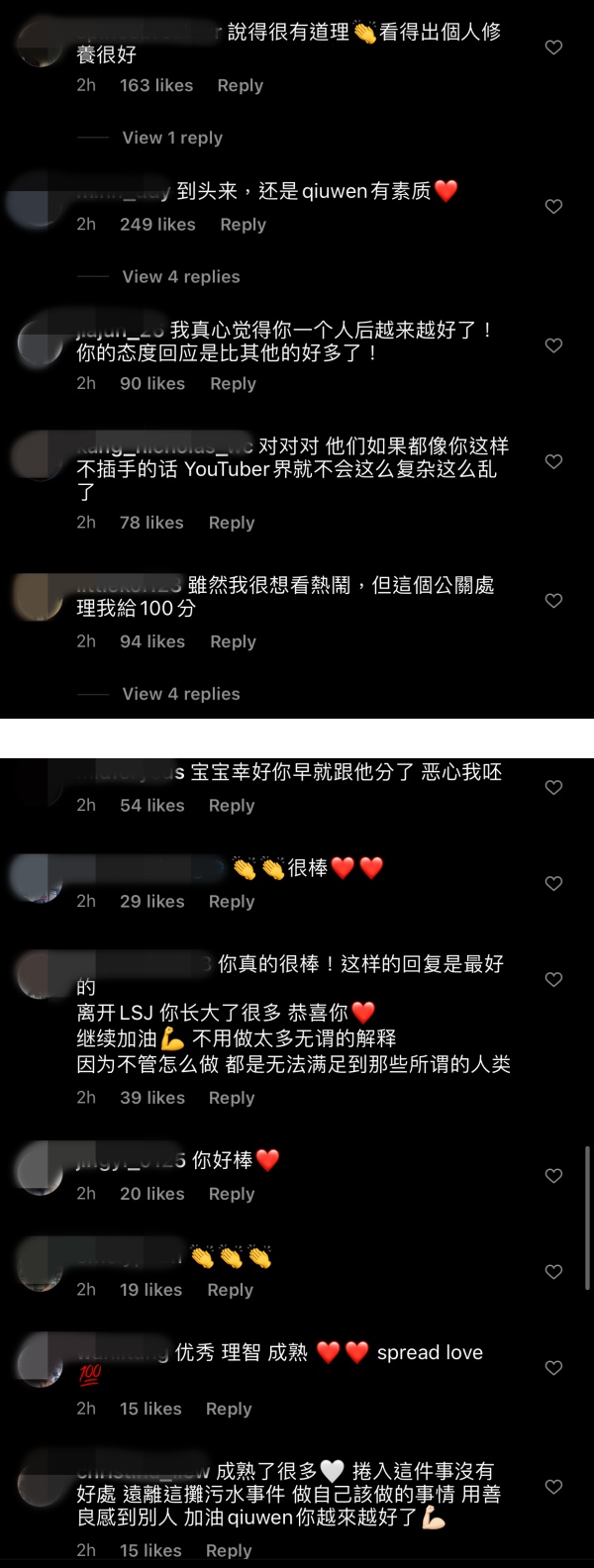
Task: Heart the YouTuber comment with 78 likes
Action: click(x=554, y=461)
